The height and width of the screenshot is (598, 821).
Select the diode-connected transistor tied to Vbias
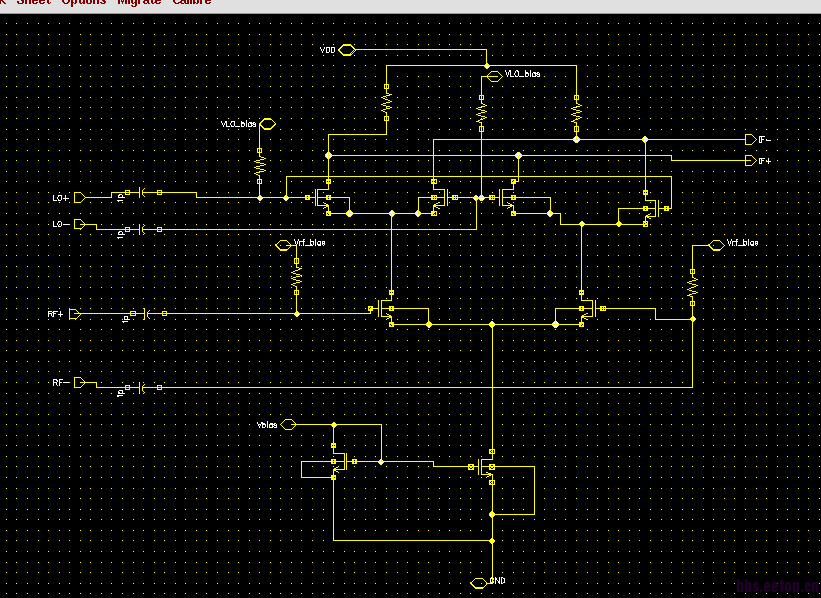click(x=341, y=461)
